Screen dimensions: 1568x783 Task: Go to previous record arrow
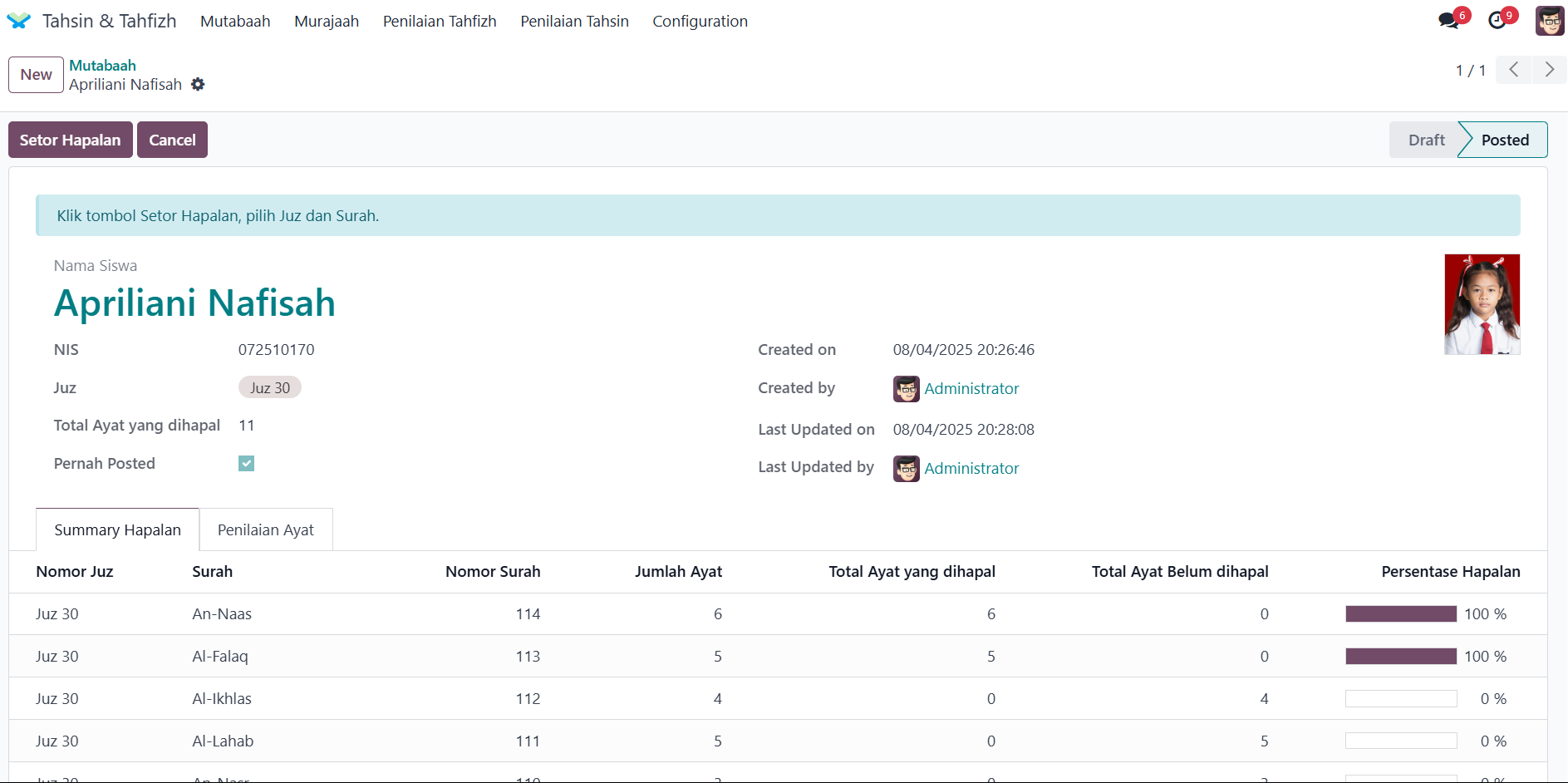pos(1514,70)
